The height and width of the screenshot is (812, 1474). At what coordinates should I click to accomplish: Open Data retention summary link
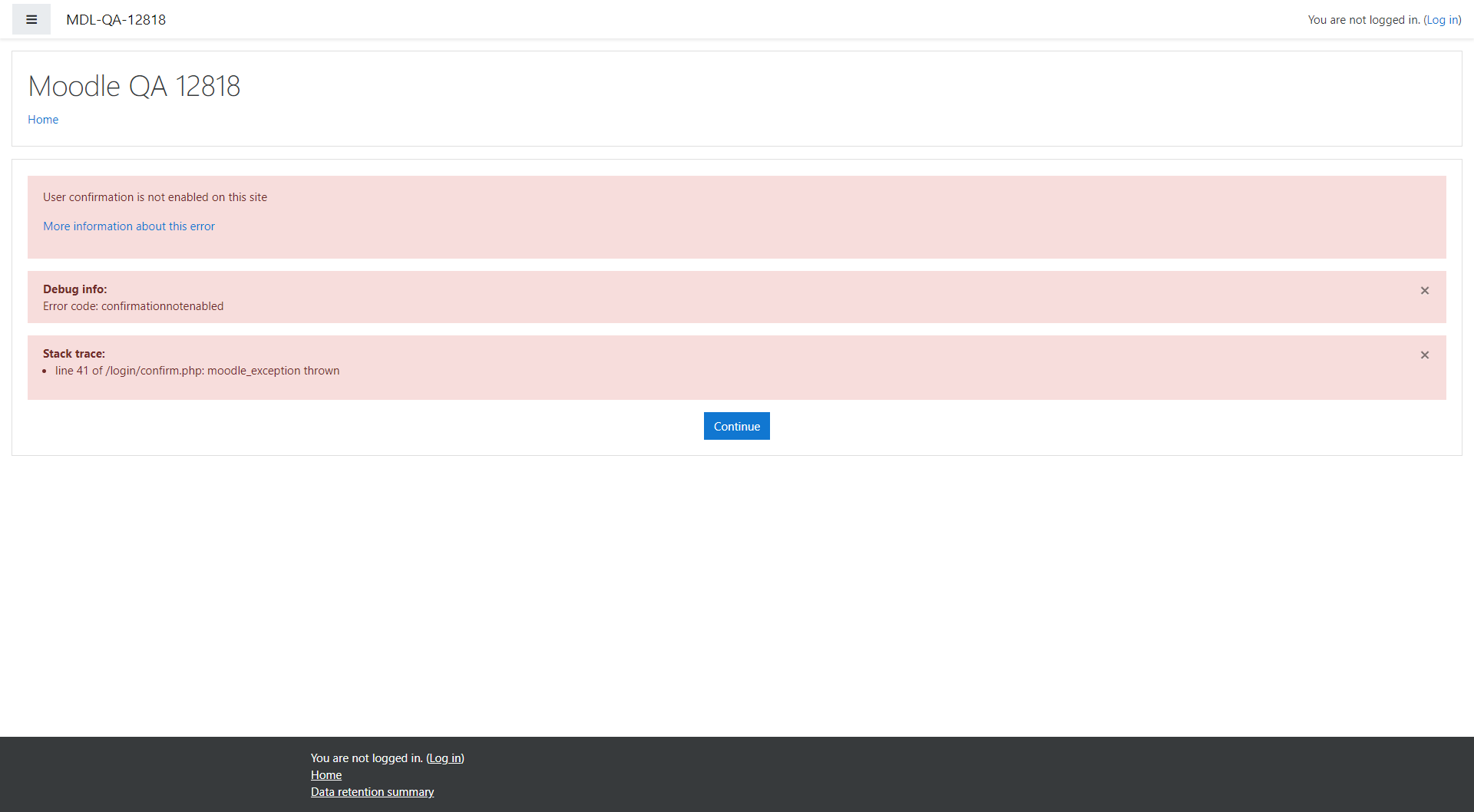tap(372, 792)
